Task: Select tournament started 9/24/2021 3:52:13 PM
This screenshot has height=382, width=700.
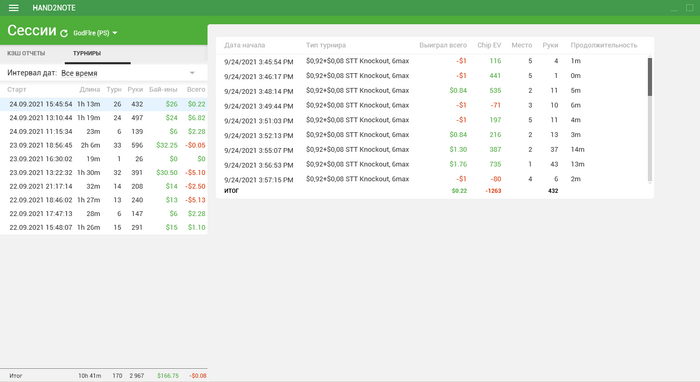Action: [432, 135]
